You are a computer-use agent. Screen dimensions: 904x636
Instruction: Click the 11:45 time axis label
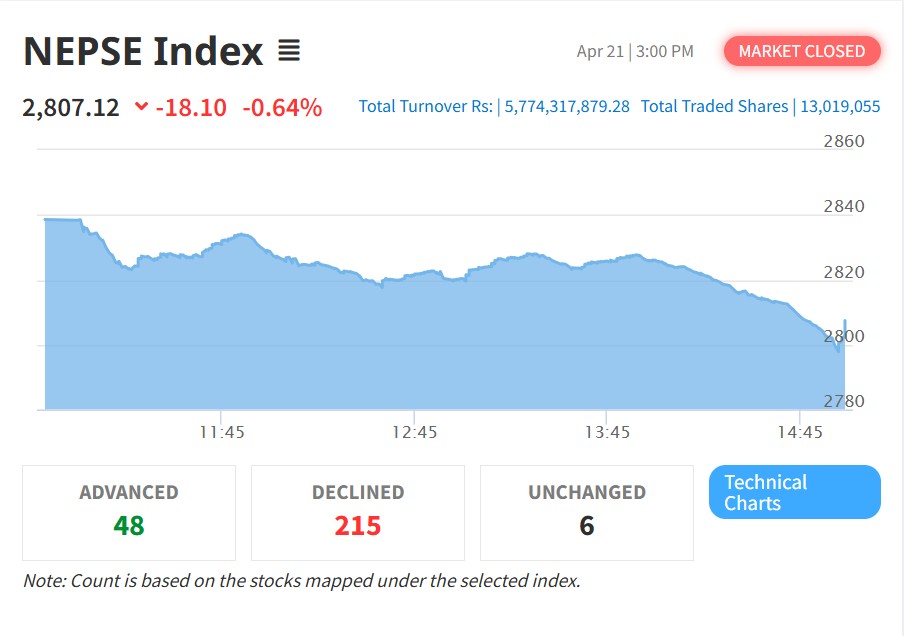pos(222,432)
